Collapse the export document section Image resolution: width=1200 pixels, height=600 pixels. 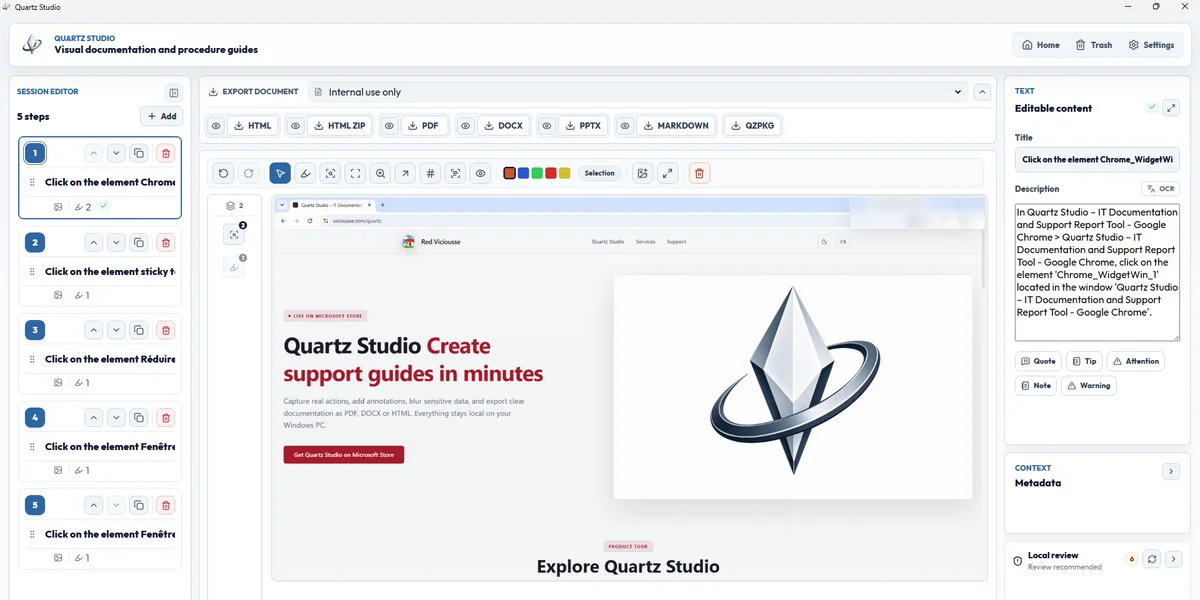coord(982,92)
